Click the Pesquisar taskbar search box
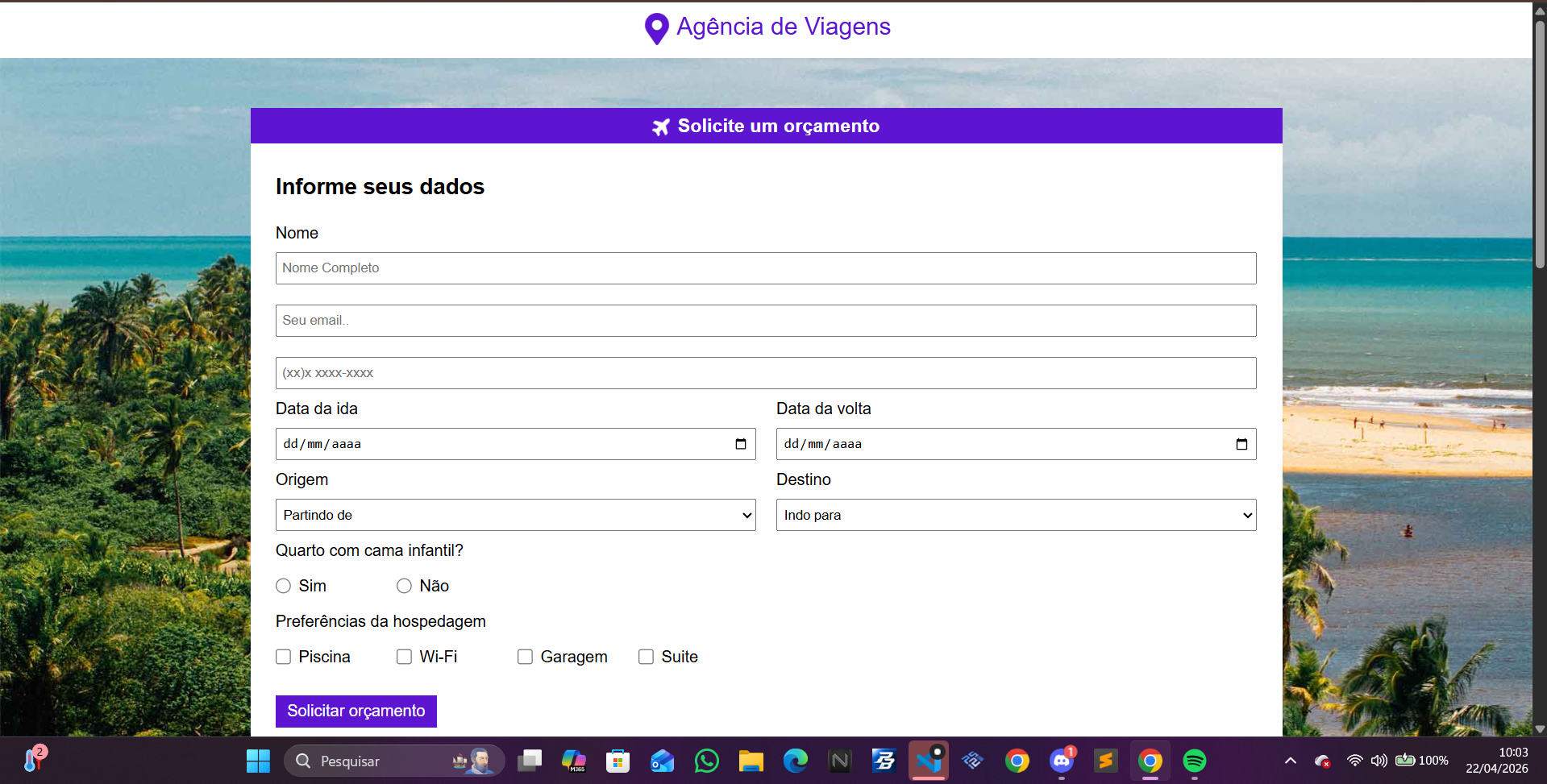This screenshot has height=784, width=1547. click(x=394, y=761)
